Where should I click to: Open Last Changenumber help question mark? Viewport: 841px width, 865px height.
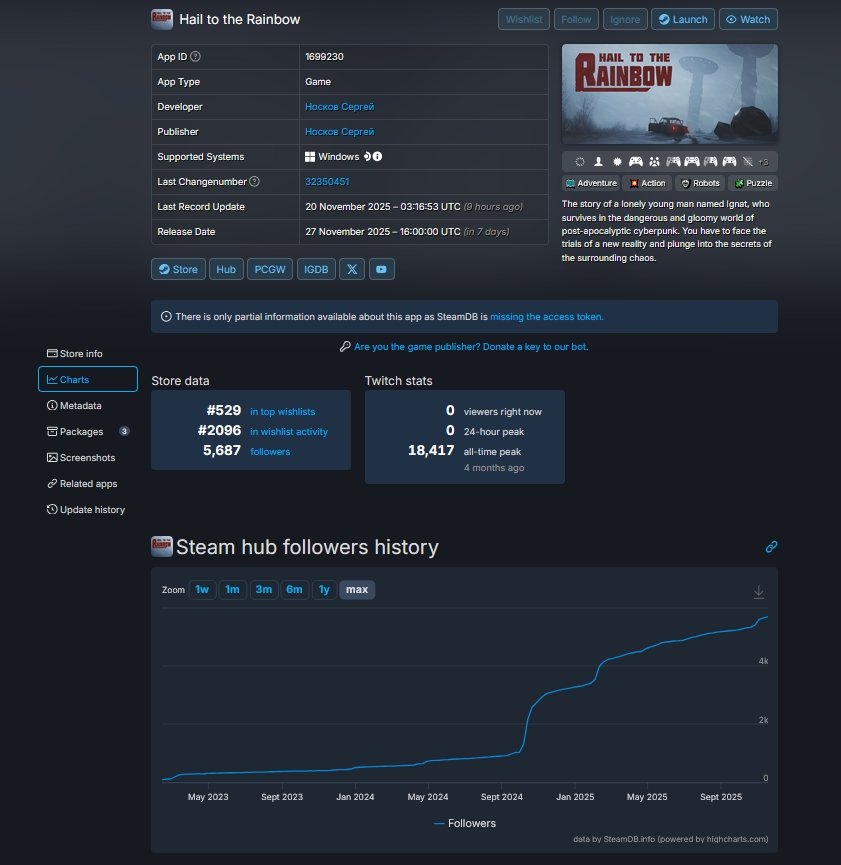tap(254, 181)
